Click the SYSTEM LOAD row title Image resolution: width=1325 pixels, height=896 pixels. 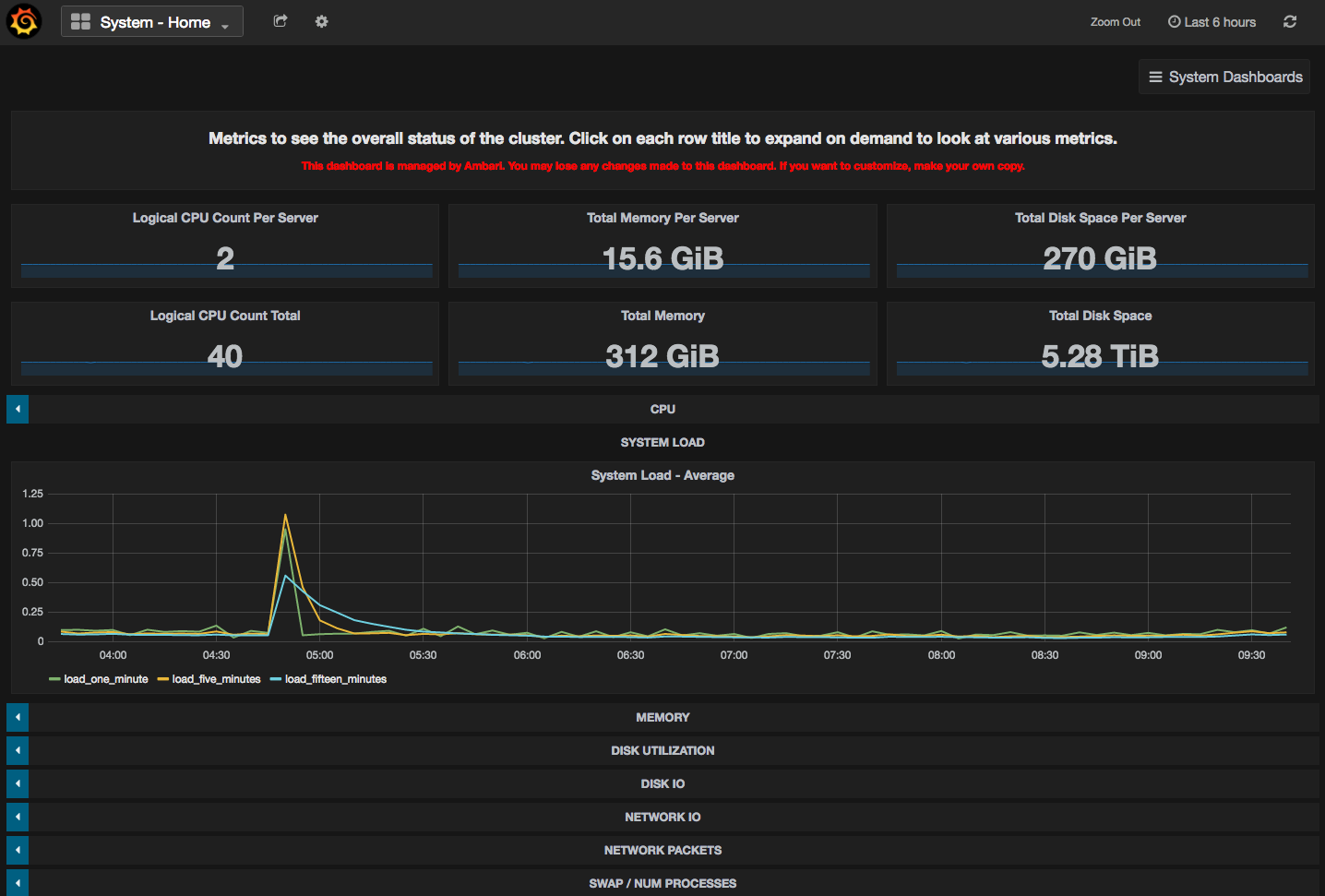pos(662,442)
